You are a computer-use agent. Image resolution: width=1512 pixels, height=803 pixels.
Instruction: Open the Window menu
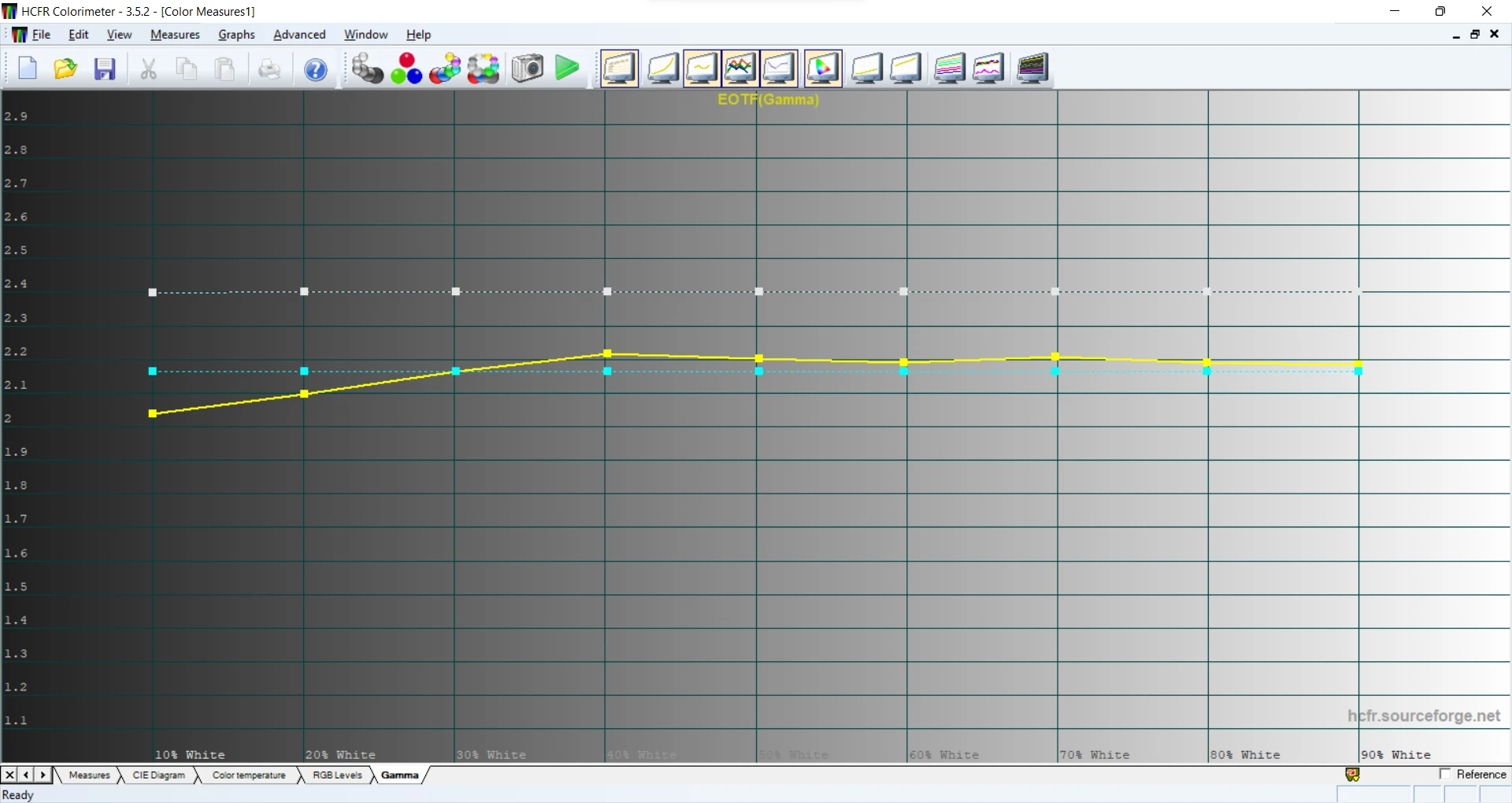365,35
